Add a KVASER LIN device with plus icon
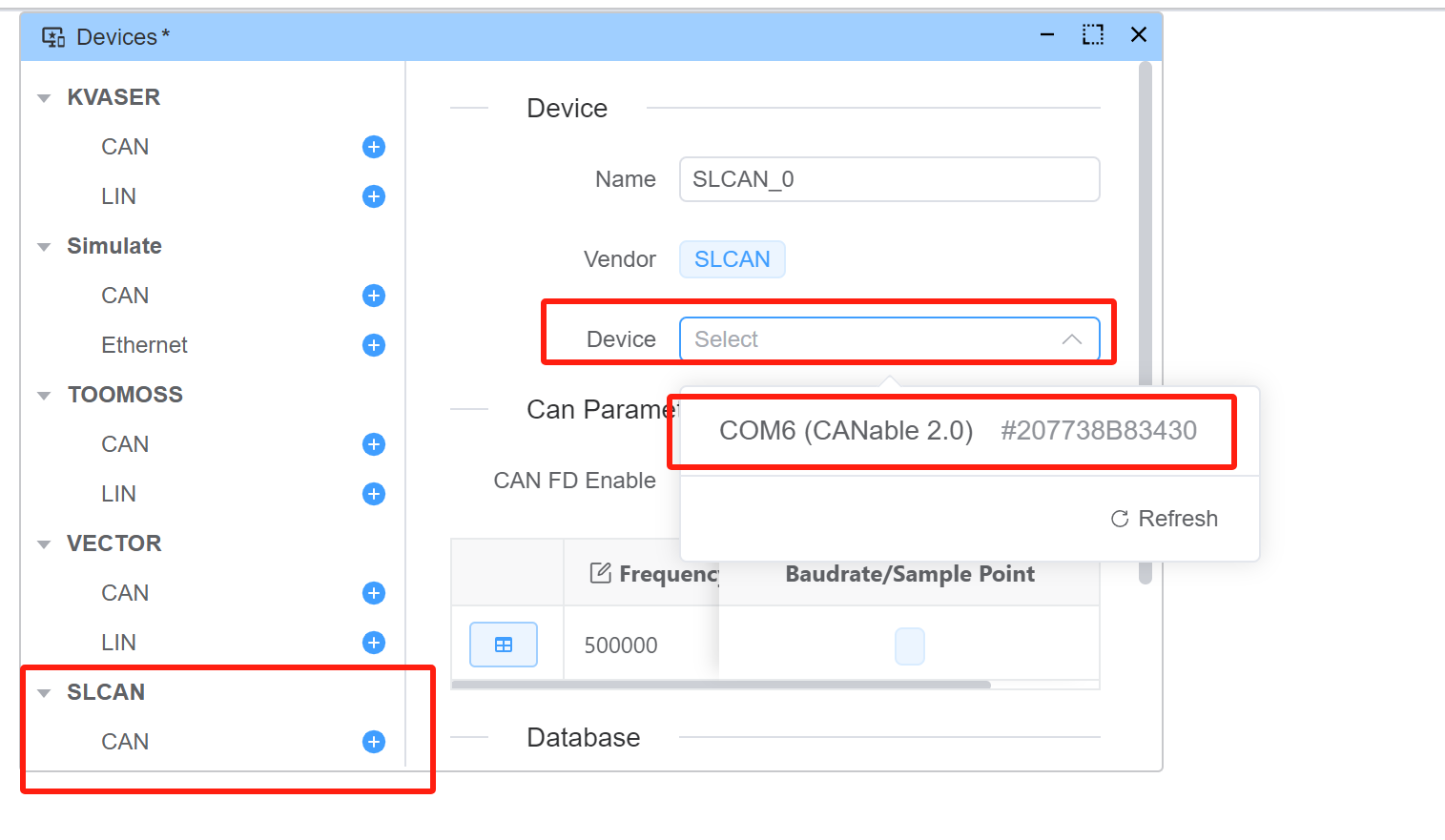Image resolution: width=1445 pixels, height=840 pixels. 373,196
